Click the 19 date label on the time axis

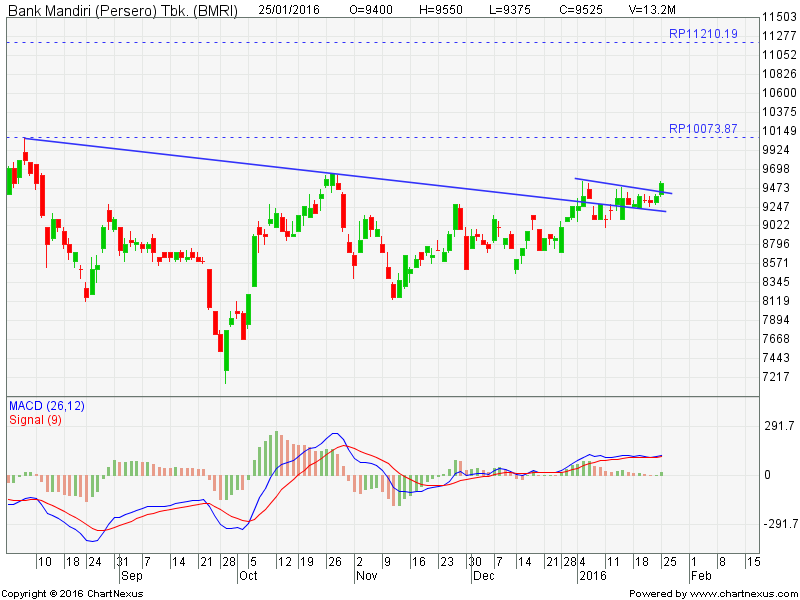(306, 562)
